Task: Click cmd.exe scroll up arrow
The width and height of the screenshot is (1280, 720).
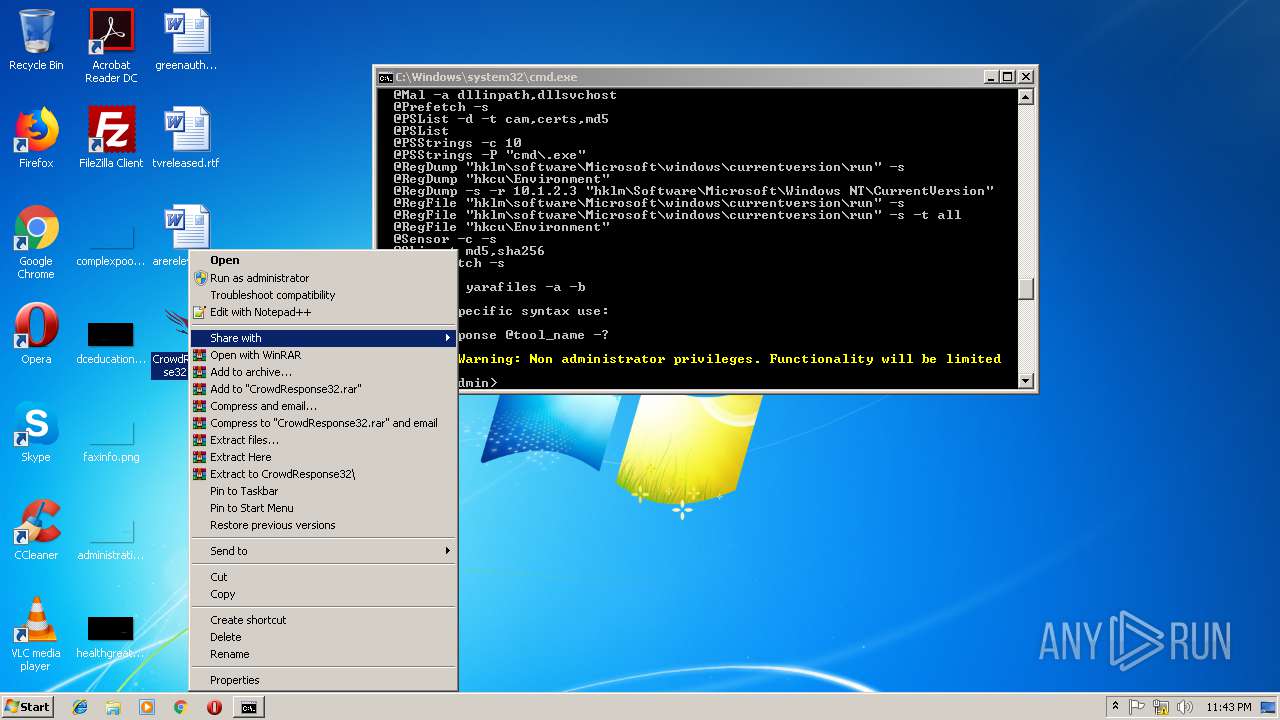Action: click(1025, 97)
